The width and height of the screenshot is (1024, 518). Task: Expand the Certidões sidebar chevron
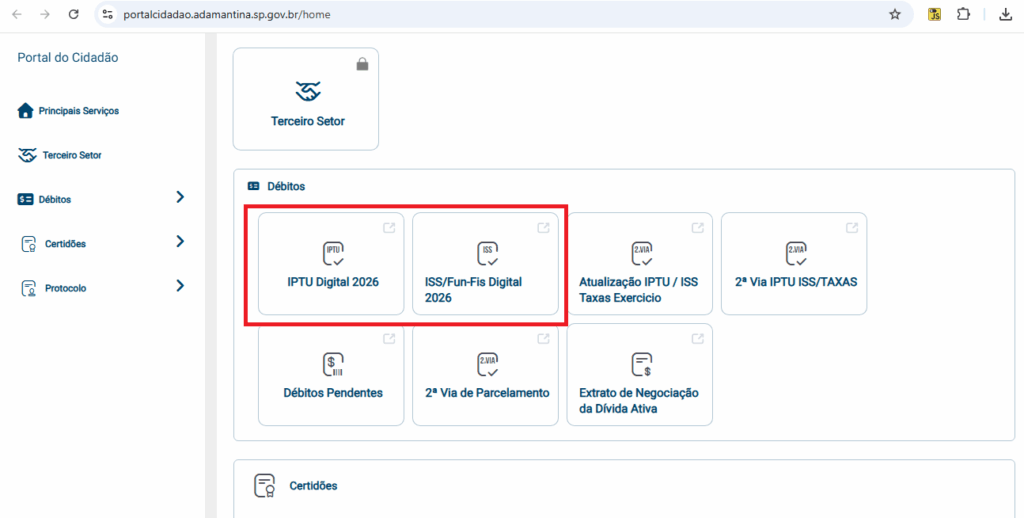(x=180, y=242)
